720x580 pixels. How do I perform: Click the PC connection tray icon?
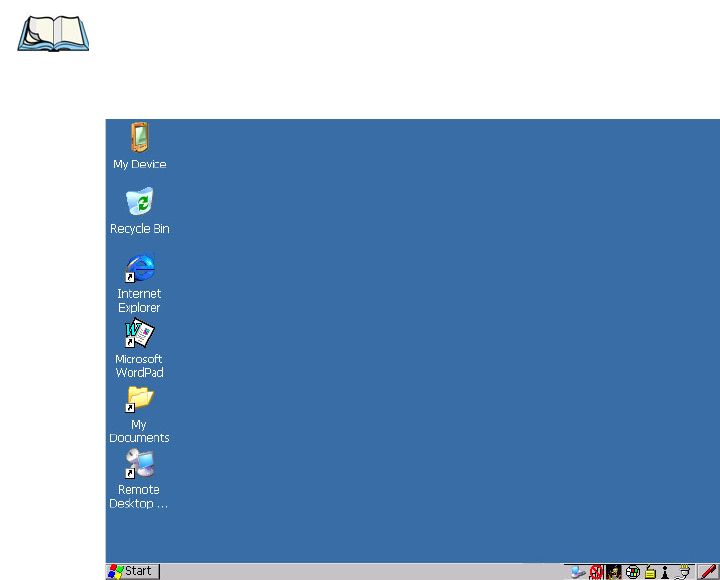click(578, 572)
